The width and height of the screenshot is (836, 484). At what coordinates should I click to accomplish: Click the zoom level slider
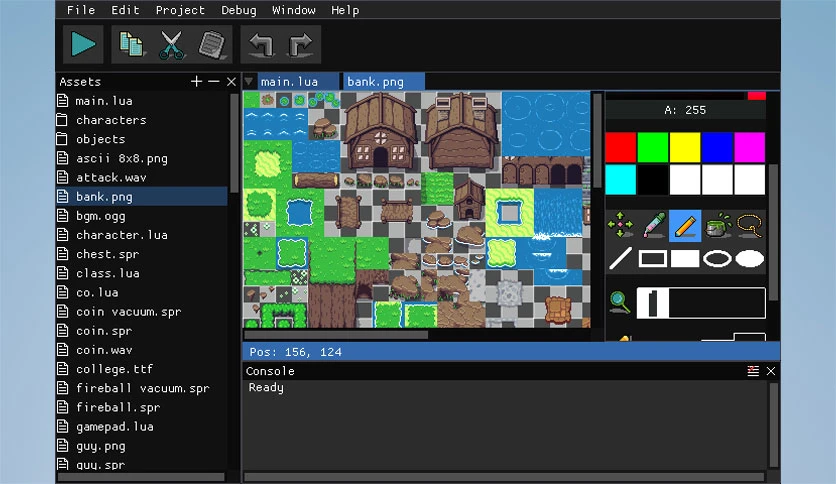(701, 303)
